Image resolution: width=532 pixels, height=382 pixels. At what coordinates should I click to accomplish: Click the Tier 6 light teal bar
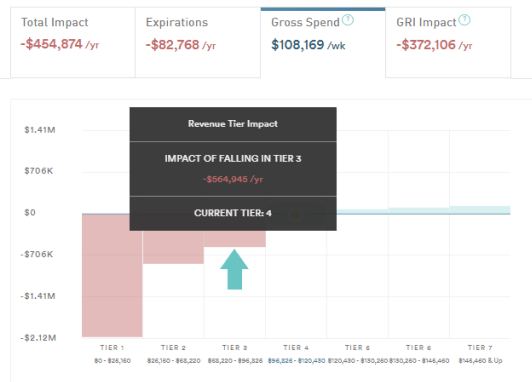tap(419, 211)
